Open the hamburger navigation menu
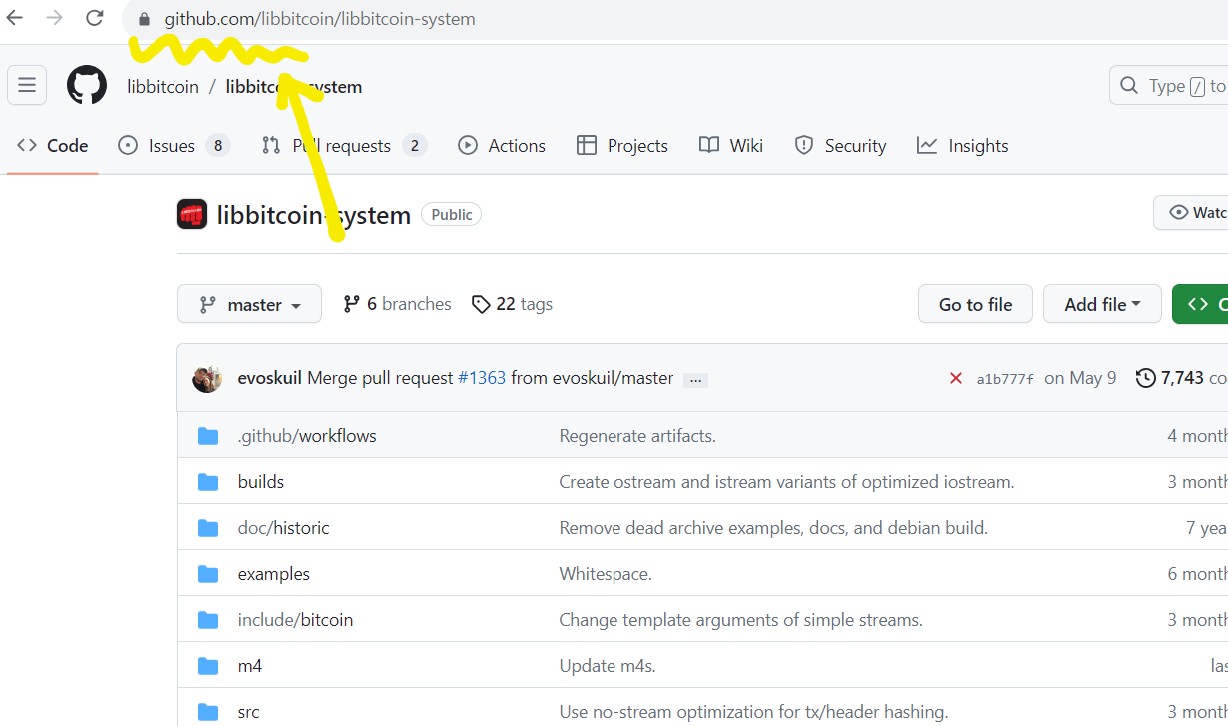 (x=27, y=86)
